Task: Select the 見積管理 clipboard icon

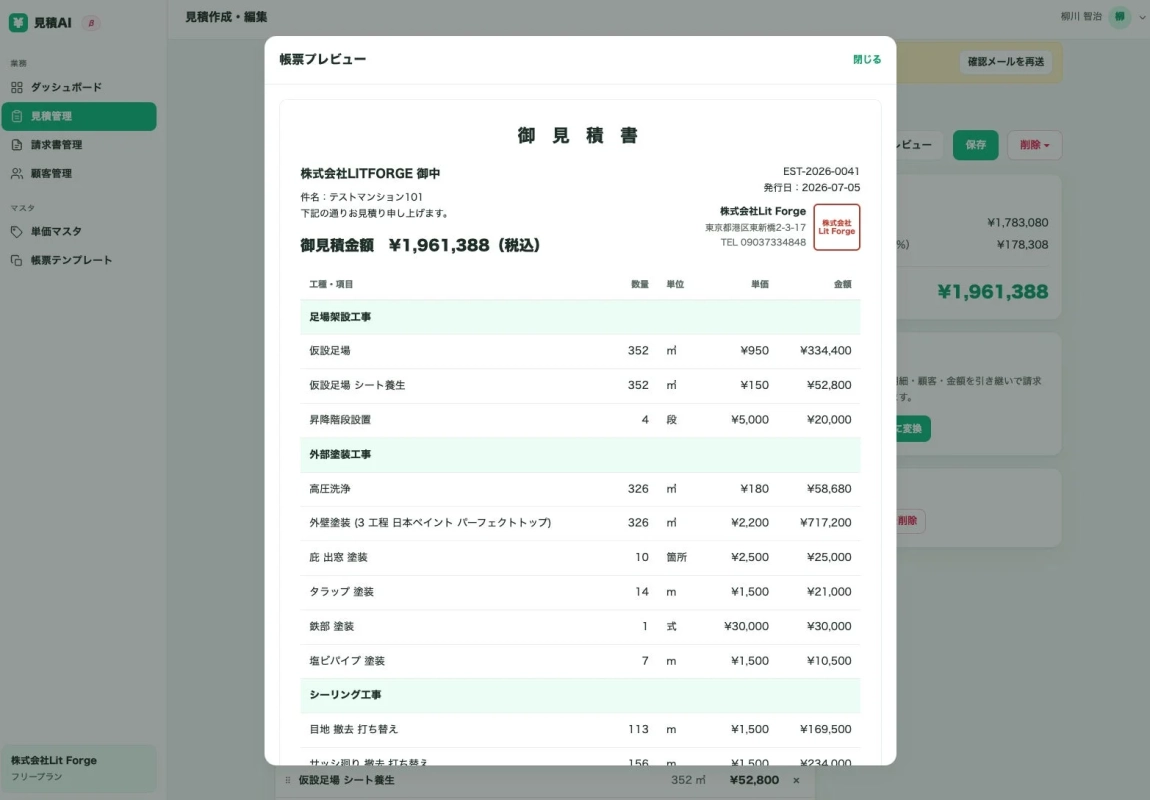Action: click(17, 116)
